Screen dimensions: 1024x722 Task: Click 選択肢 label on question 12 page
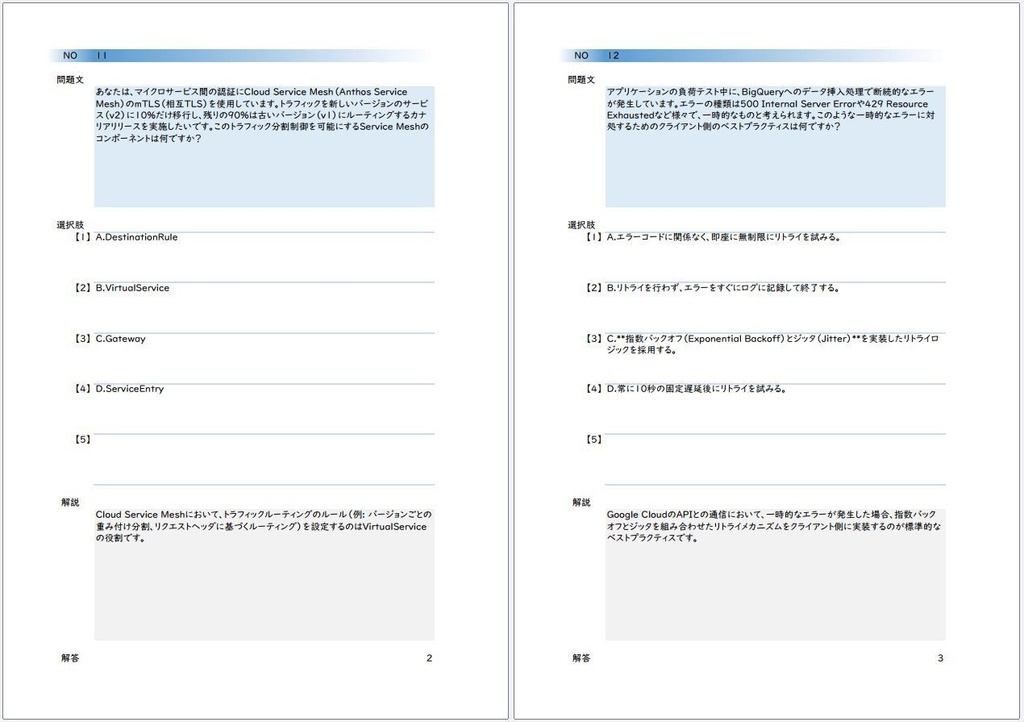pos(581,225)
